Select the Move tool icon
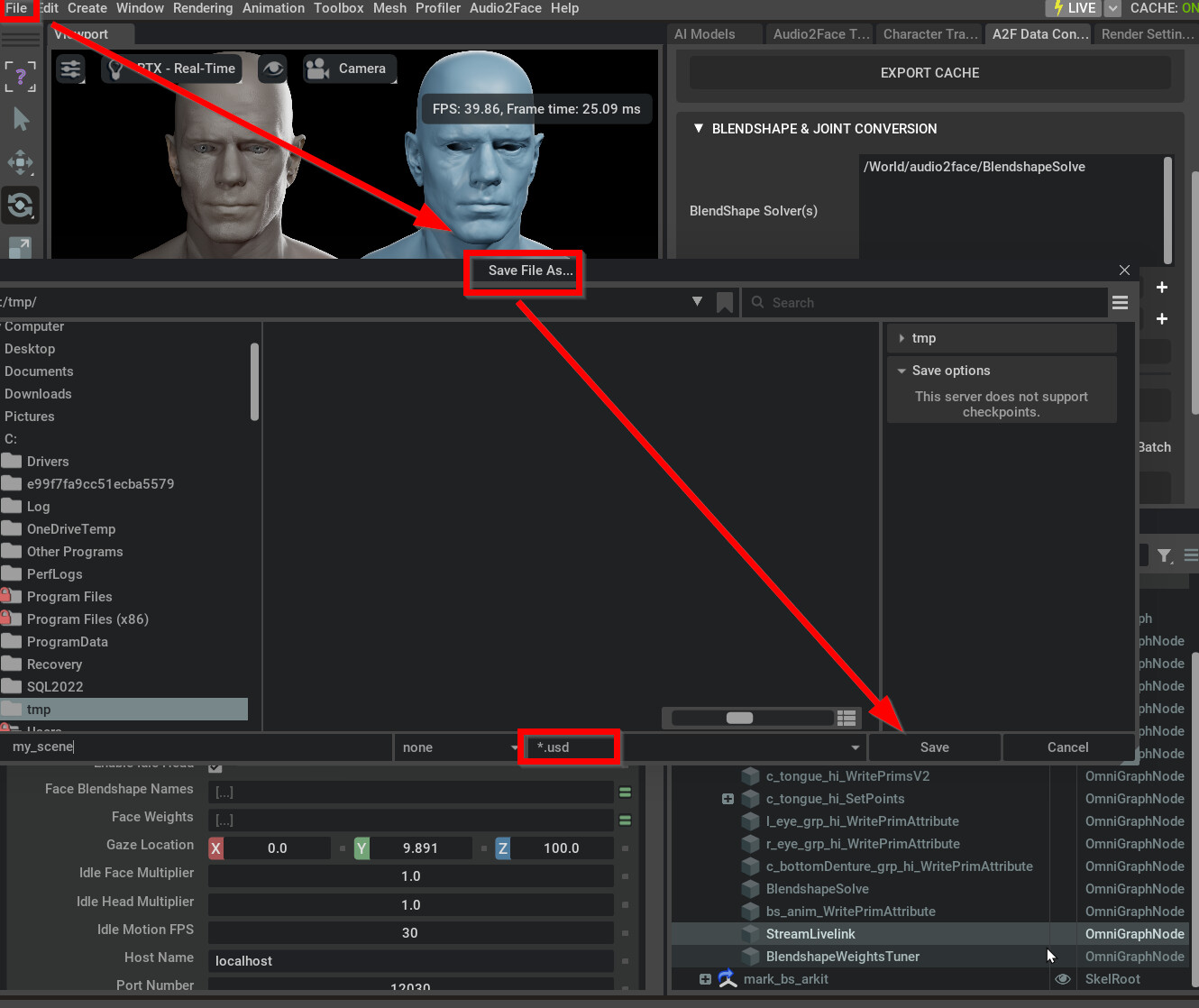The image size is (1199, 1008). (20, 162)
